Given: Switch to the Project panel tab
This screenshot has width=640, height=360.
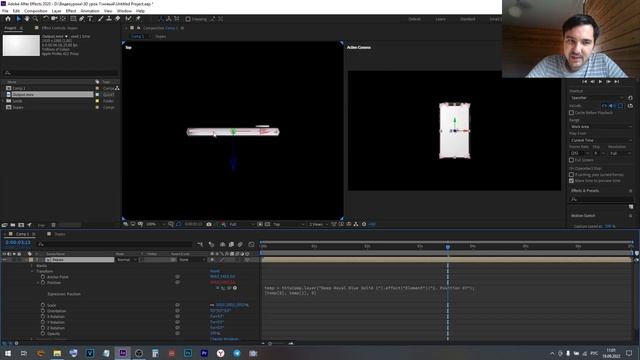Looking at the screenshot, I should point(10,28).
